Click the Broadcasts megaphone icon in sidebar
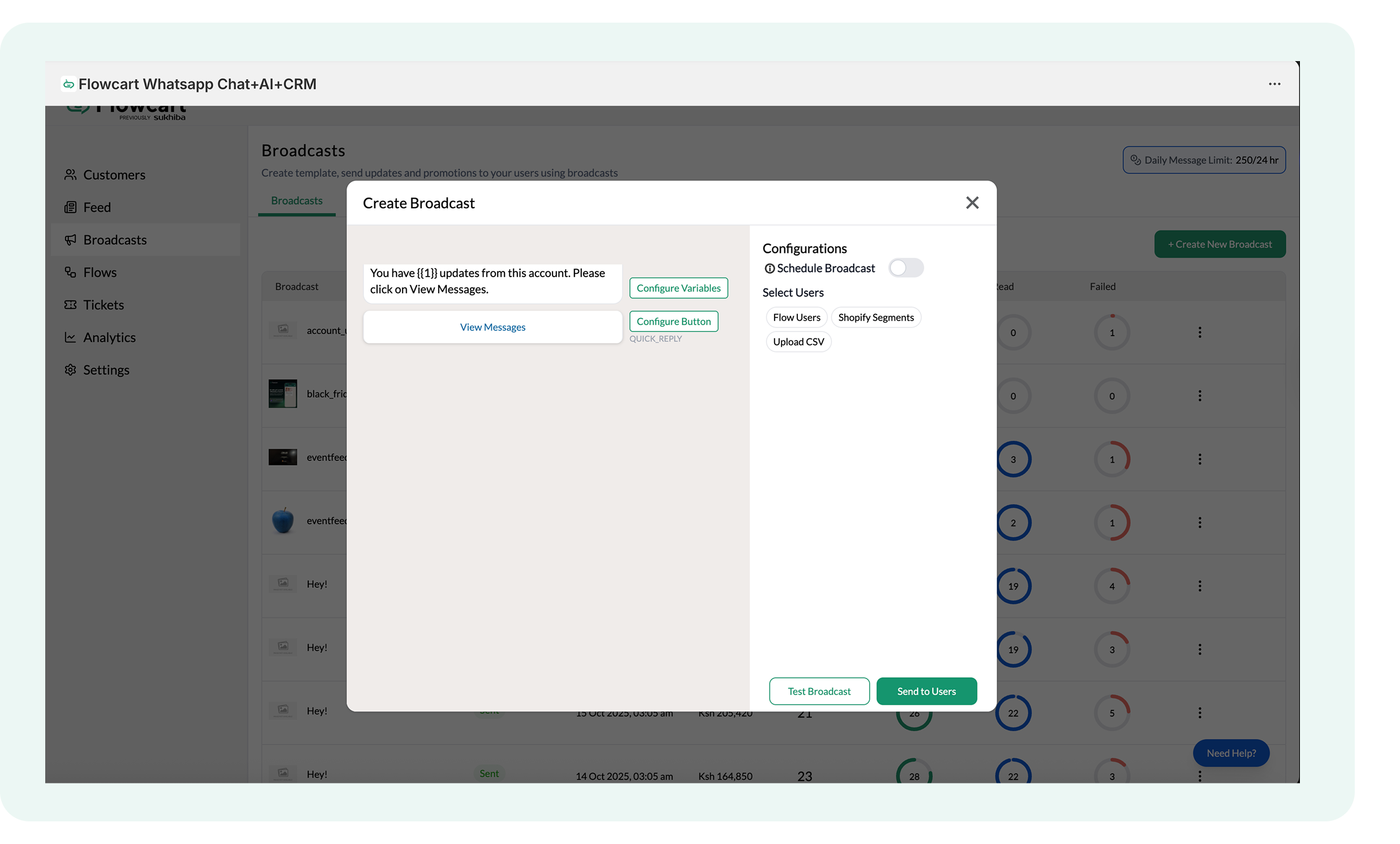The height and width of the screenshot is (844, 1400). 70,240
